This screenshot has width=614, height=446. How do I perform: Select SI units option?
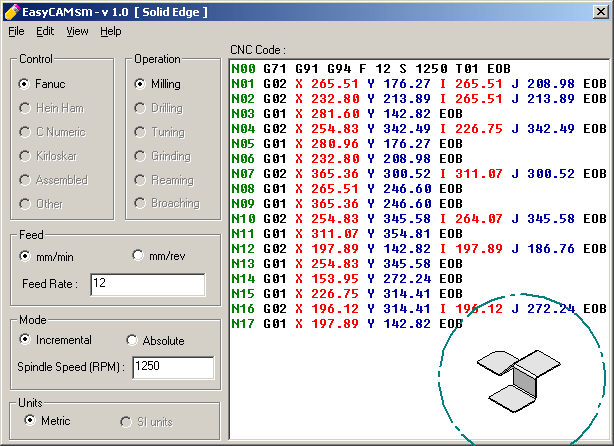tap(146, 422)
